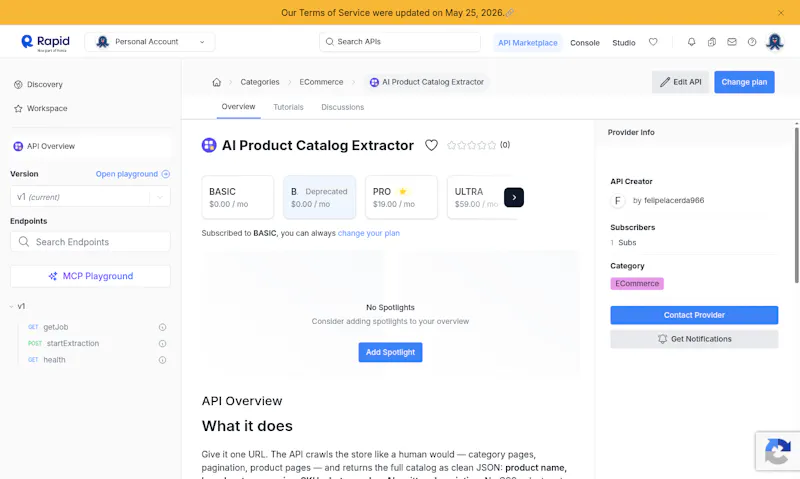Open favorites heart icon in top navigation
This screenshot has width=800, height=479.
pyautogui.click(x=653, y=42)
